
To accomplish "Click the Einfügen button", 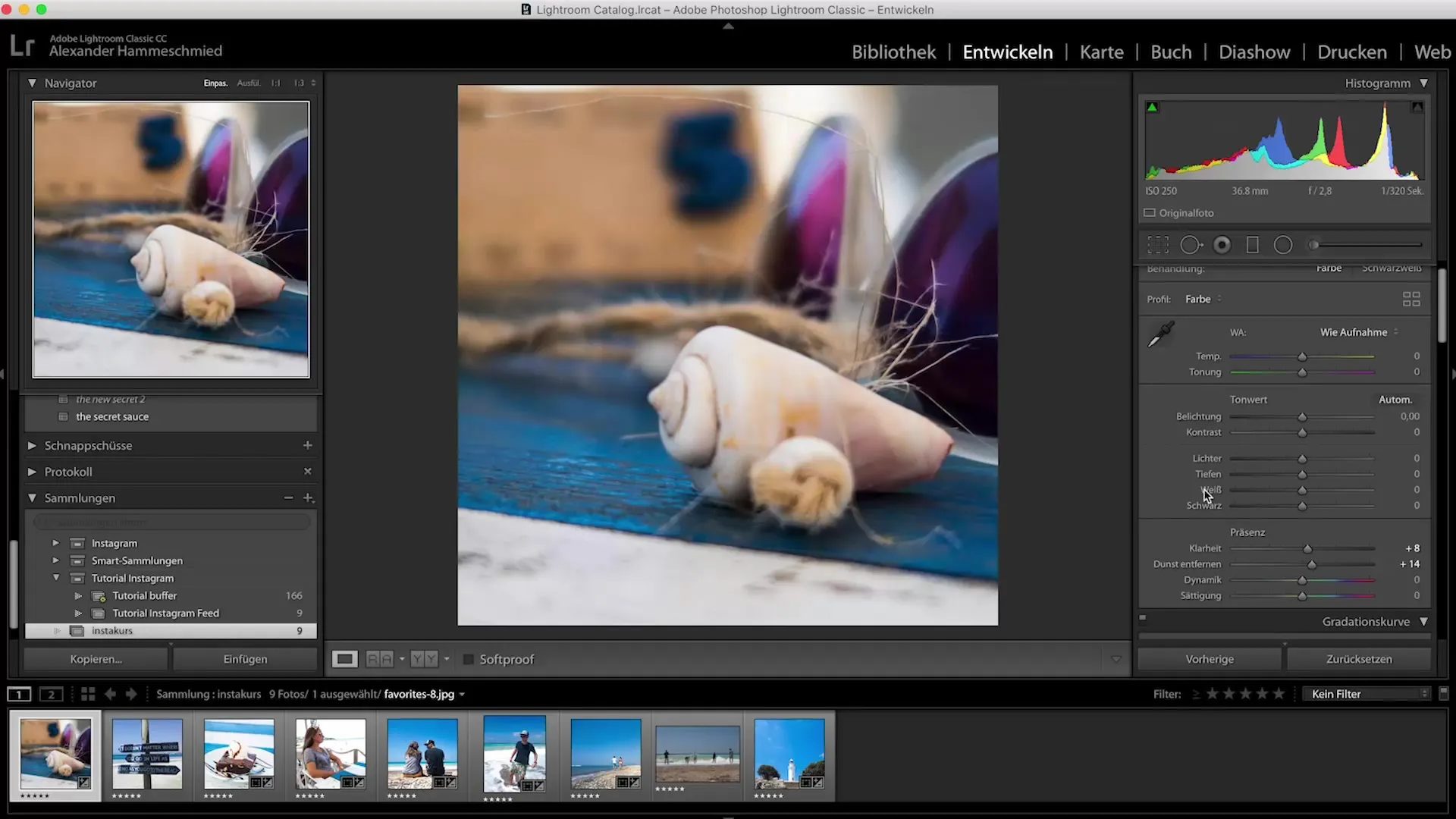I will point(245,659).
